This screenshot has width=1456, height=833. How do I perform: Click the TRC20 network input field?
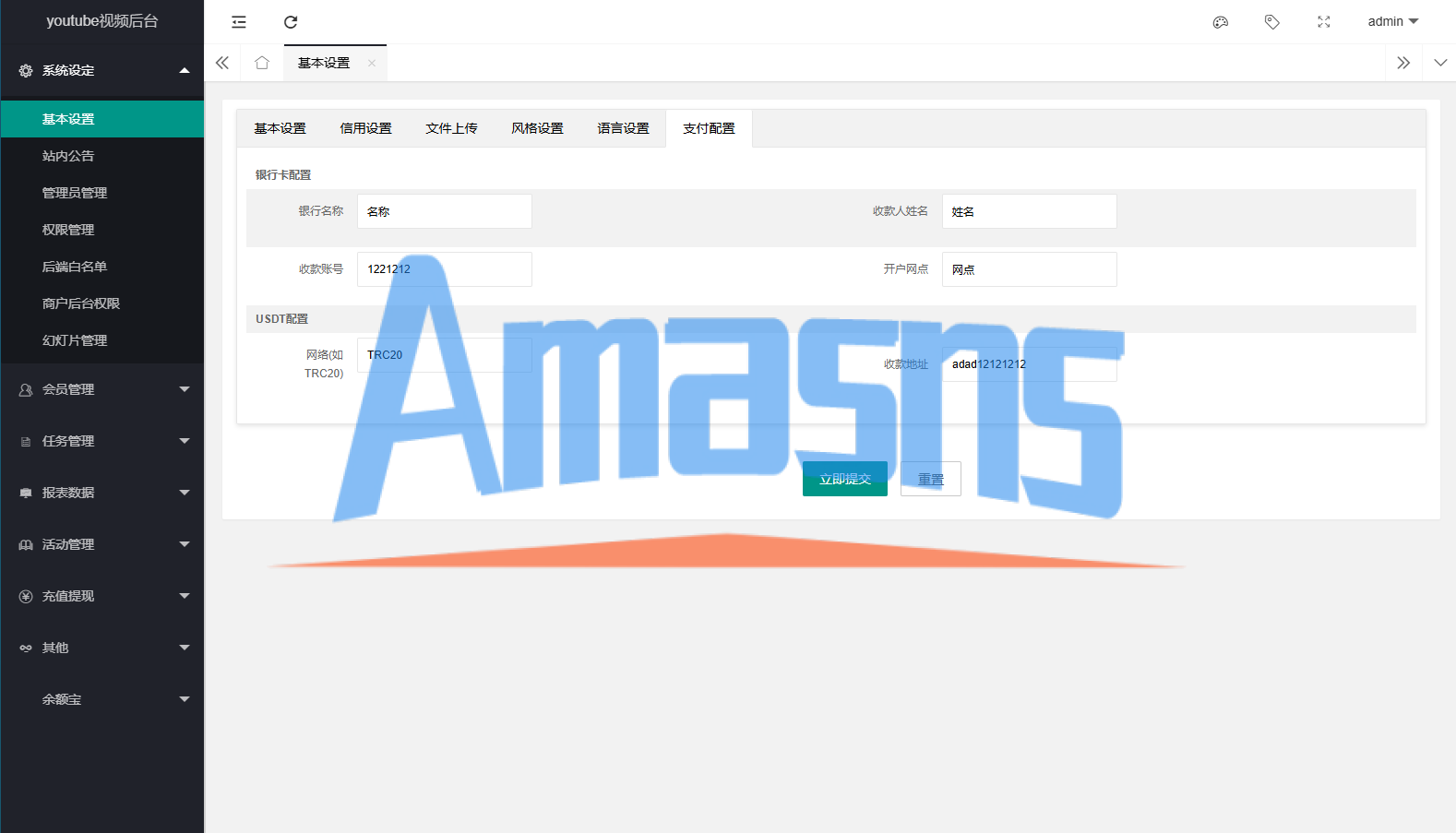pyautogui.click(x=445, y=355)
